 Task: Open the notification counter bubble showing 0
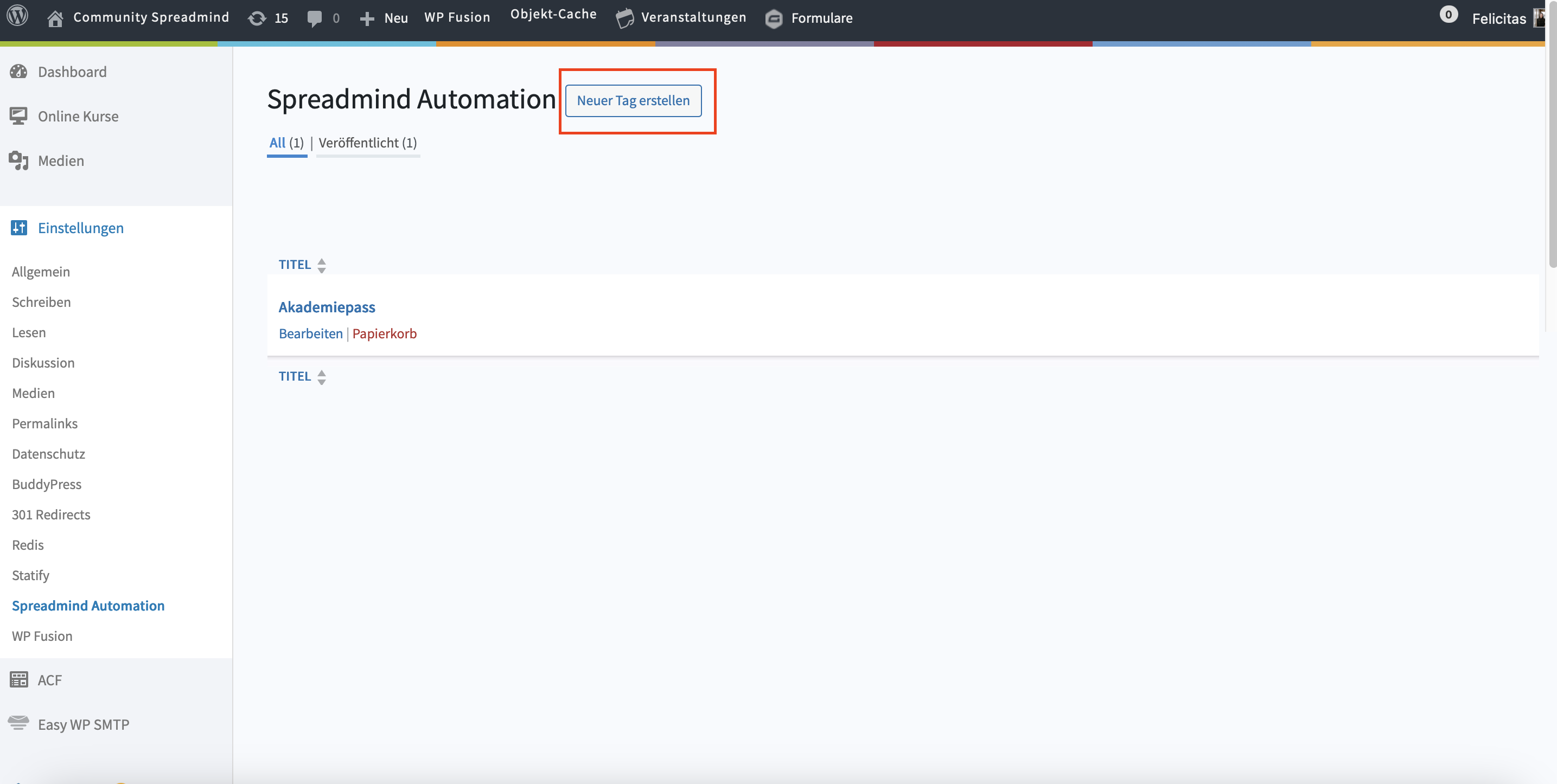click(x=1448, y=15)
